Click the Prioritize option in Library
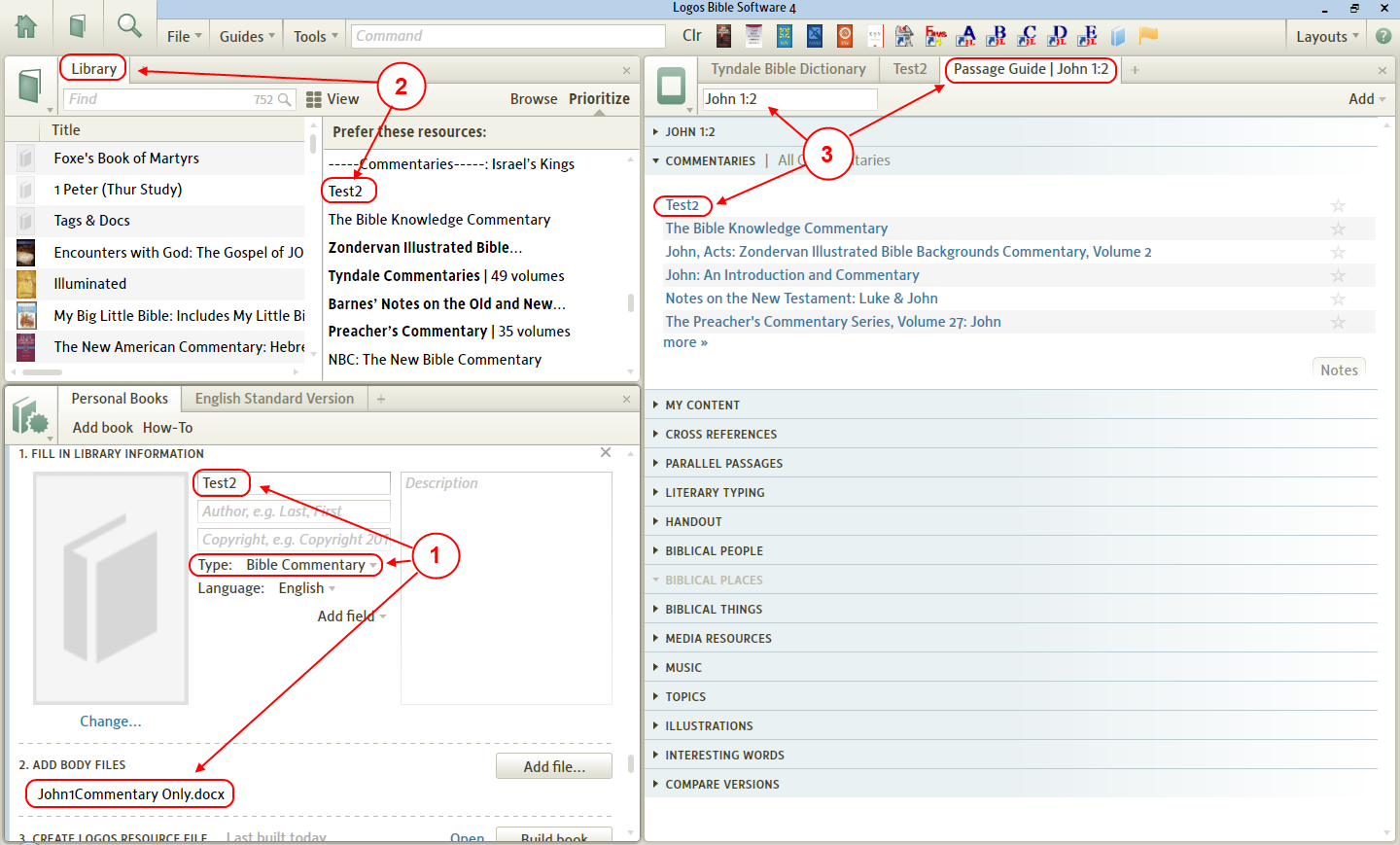Screen dimensions: 1400x845 599,99
